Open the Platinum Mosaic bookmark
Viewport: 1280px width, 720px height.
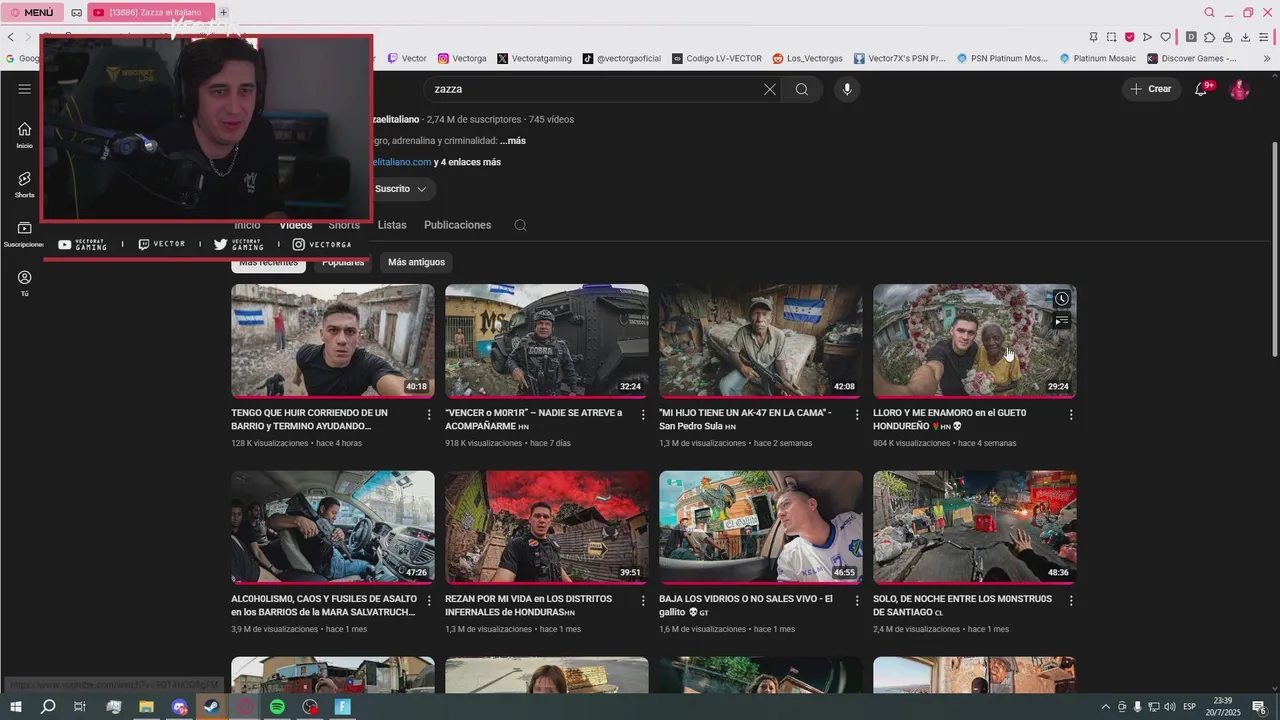(x=1098, y=58)
